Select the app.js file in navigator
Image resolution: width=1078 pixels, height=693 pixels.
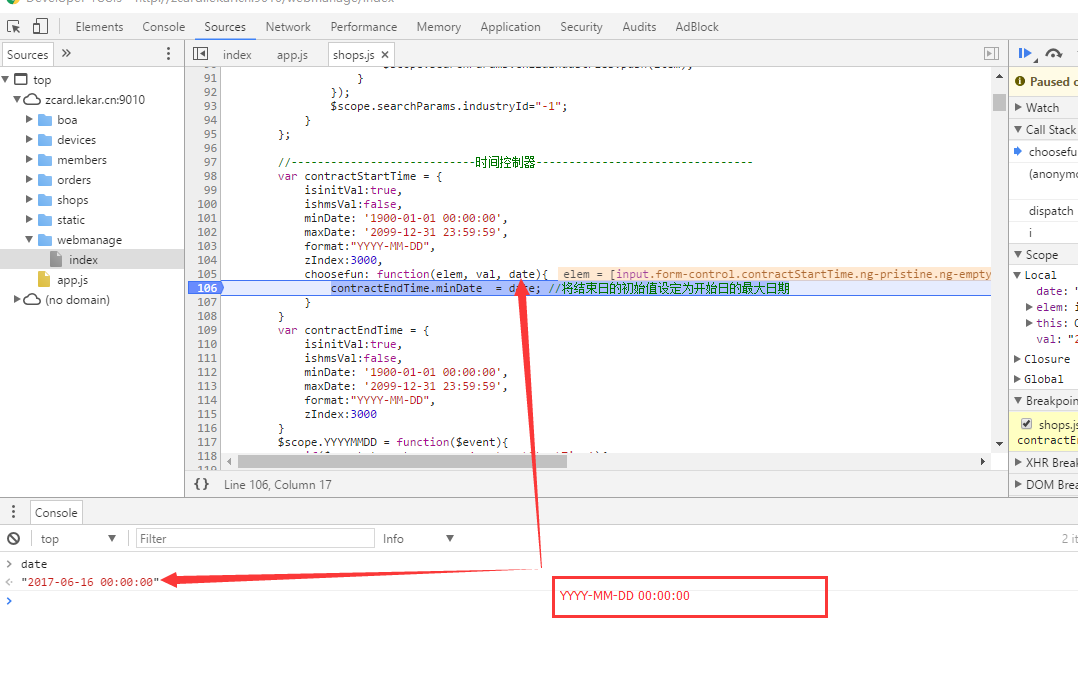(x=72, y=280)
